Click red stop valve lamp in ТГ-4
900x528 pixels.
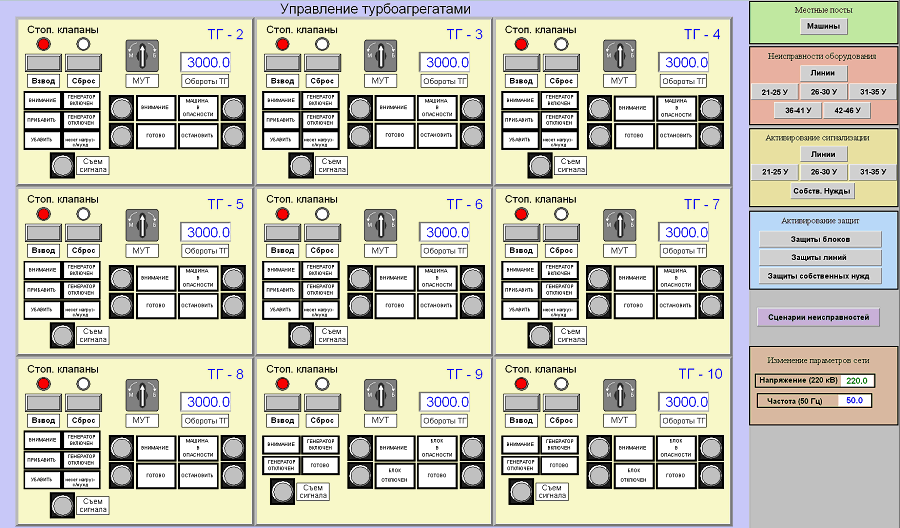click(x=522, y=44)
